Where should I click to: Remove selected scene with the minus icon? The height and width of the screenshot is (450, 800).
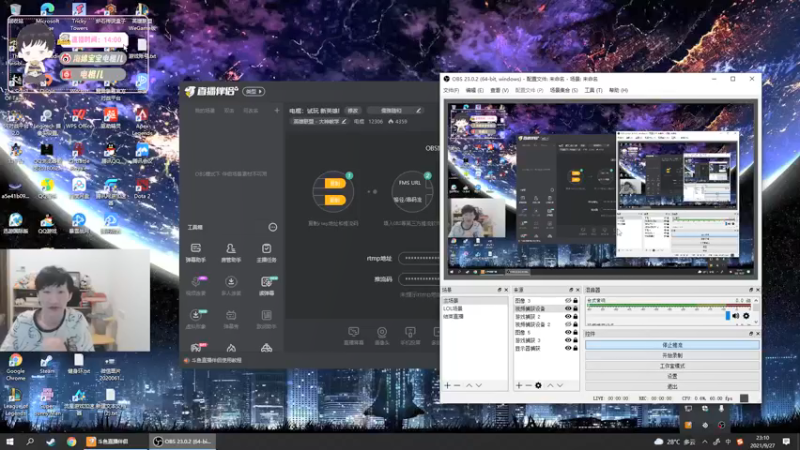[x=457, y=386]
